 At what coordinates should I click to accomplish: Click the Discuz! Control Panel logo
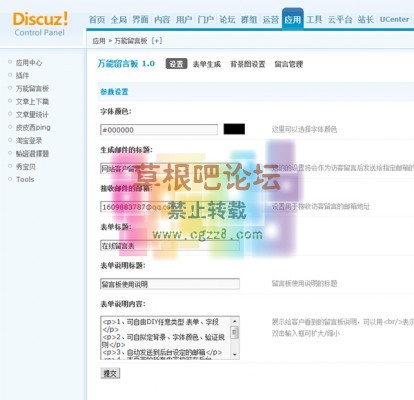[40, 24]
